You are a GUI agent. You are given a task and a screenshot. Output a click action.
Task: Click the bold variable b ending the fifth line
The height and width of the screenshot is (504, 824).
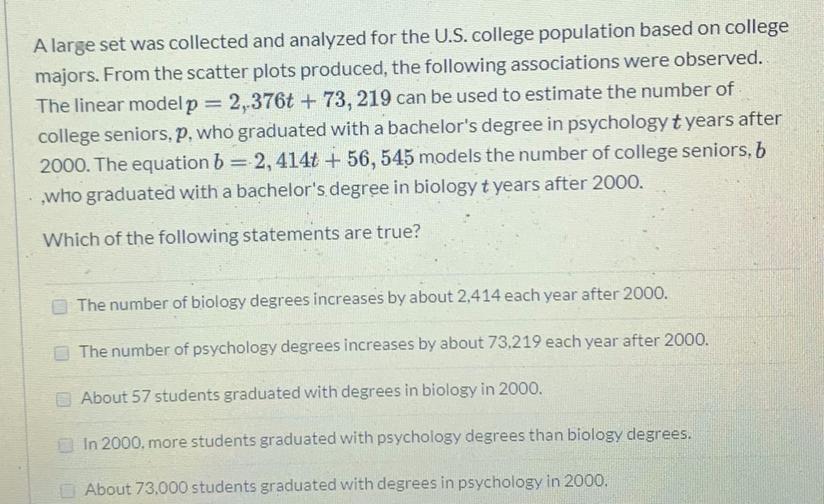click(760, 151)
